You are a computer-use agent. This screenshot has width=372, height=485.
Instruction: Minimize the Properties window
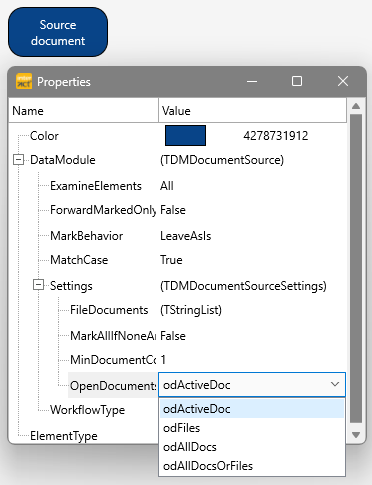click(252, 81)
